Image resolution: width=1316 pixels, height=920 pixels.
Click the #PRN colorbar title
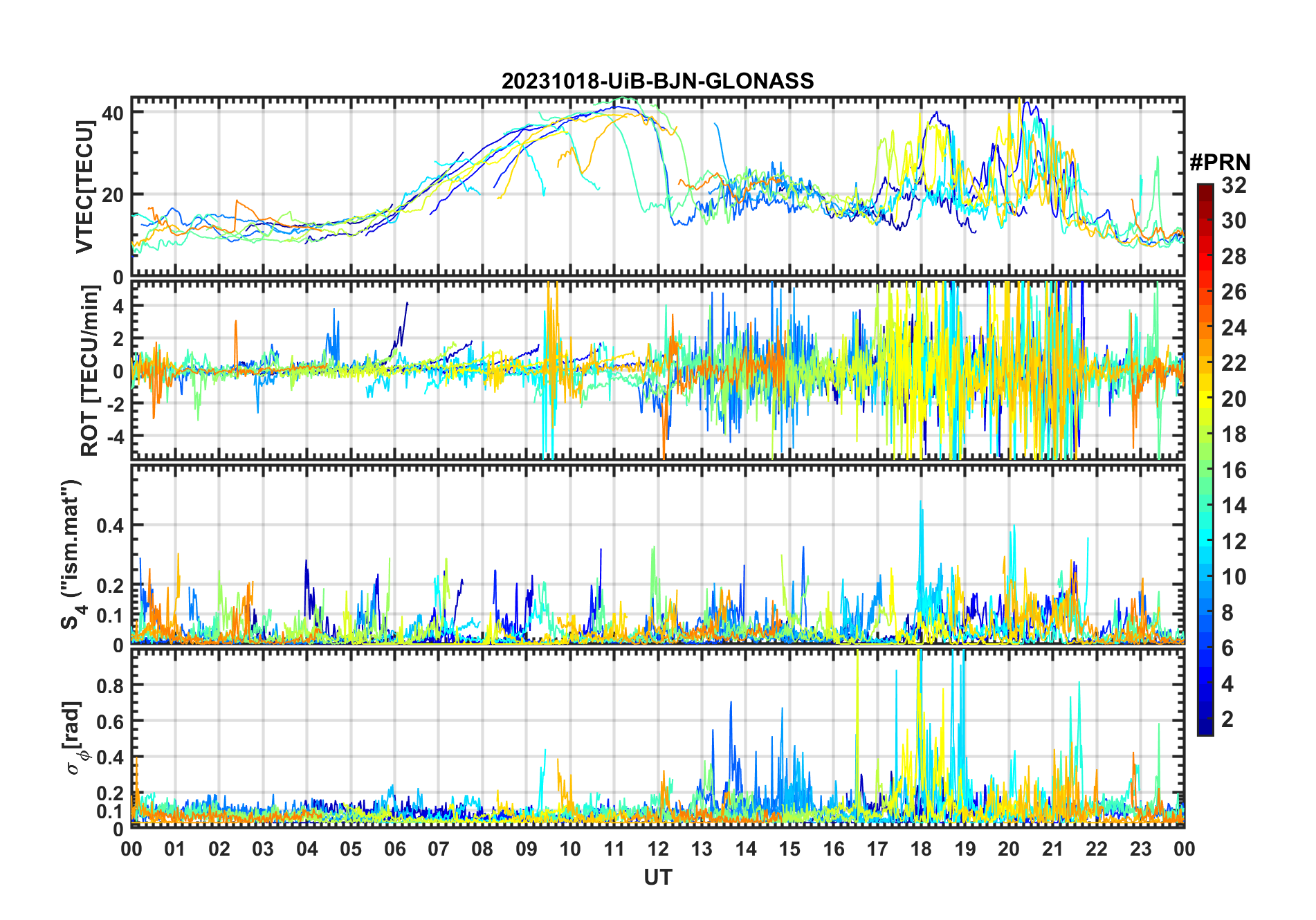coord(1220,163)
